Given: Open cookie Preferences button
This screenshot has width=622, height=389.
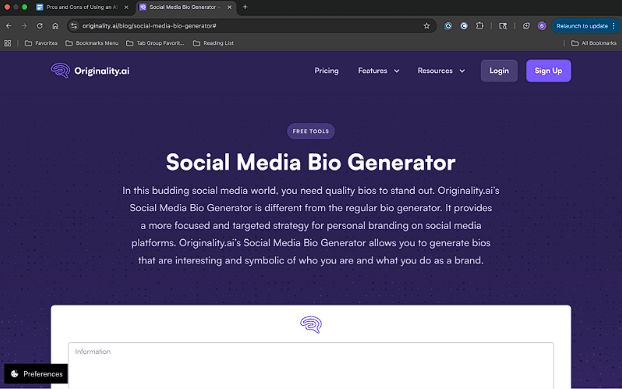Looking at the screenshot, I should click(36, 374).
